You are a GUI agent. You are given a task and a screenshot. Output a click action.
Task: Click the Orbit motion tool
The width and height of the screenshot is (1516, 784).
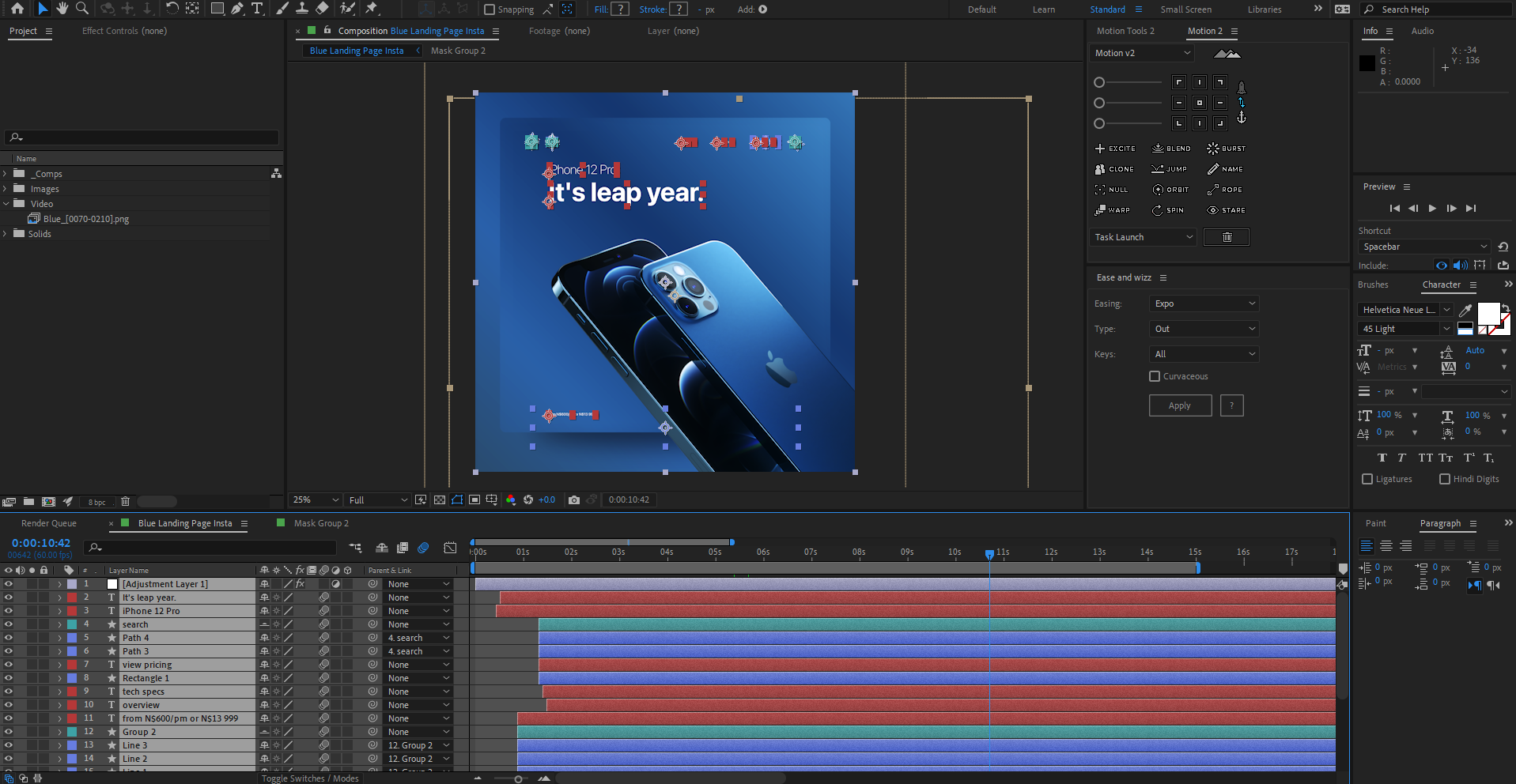coord(1170,190)
